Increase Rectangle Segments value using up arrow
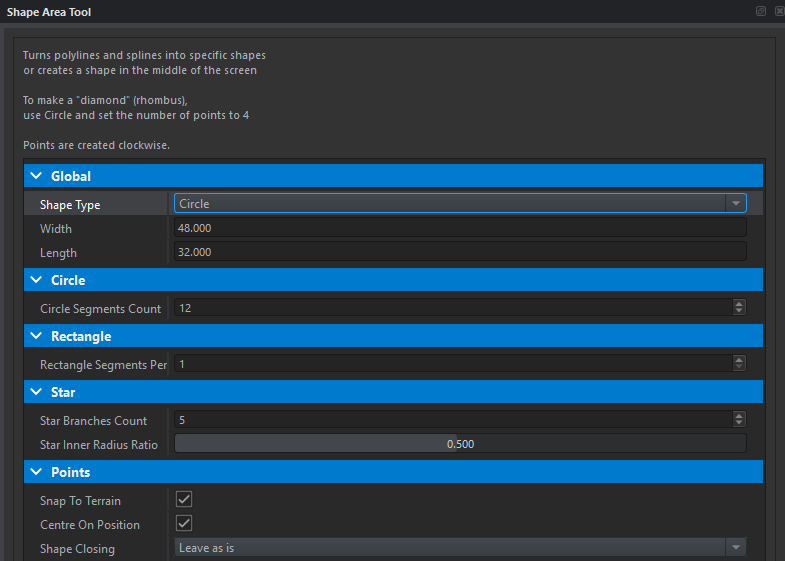This screenshot has width=785, height=561. tap(739, 361)
